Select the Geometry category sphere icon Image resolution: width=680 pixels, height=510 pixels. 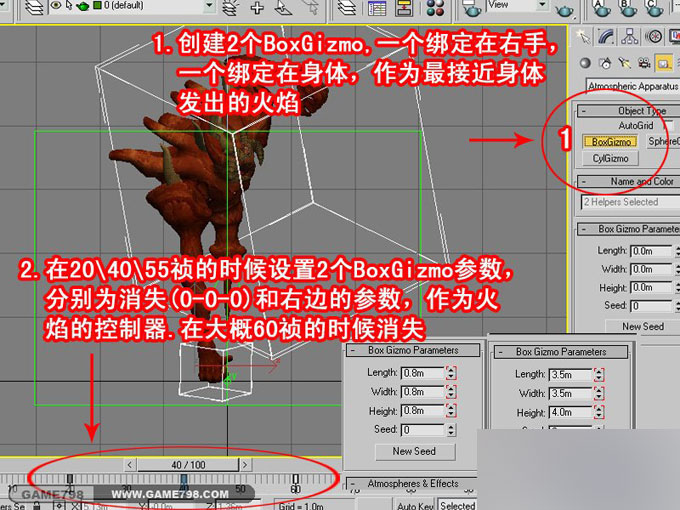[x=585, y=63]
